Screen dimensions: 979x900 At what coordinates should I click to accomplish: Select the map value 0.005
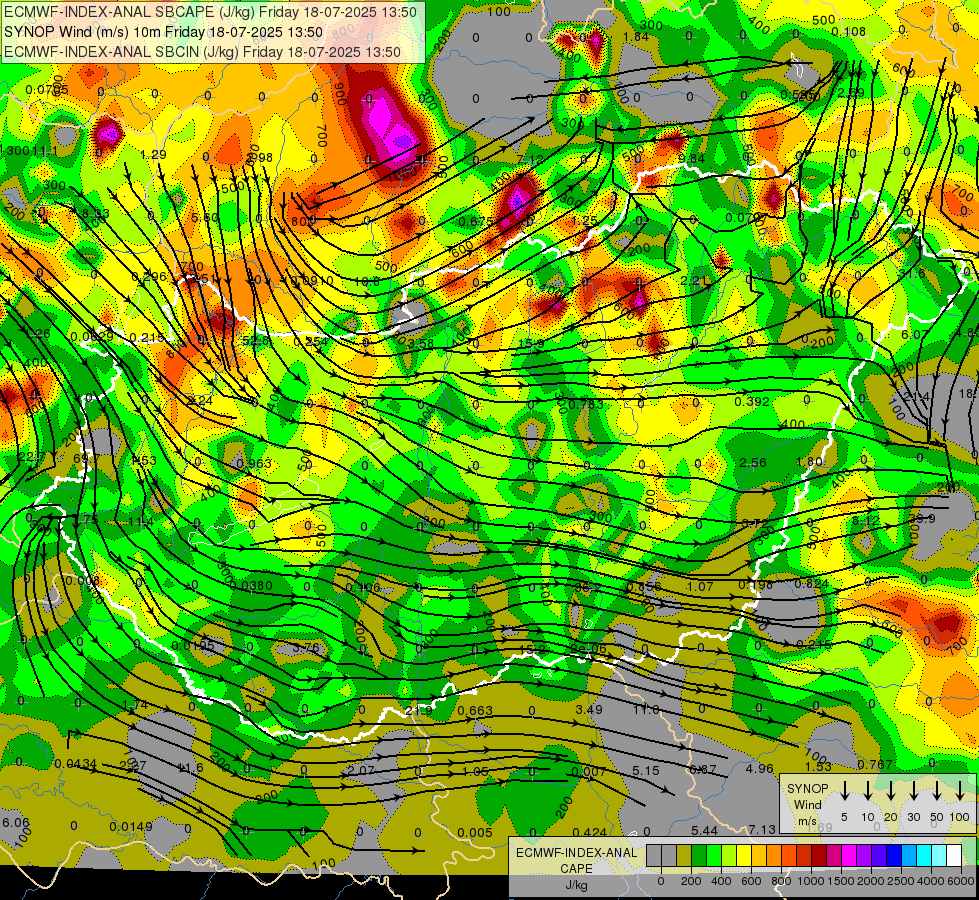[x=475, y=833]
